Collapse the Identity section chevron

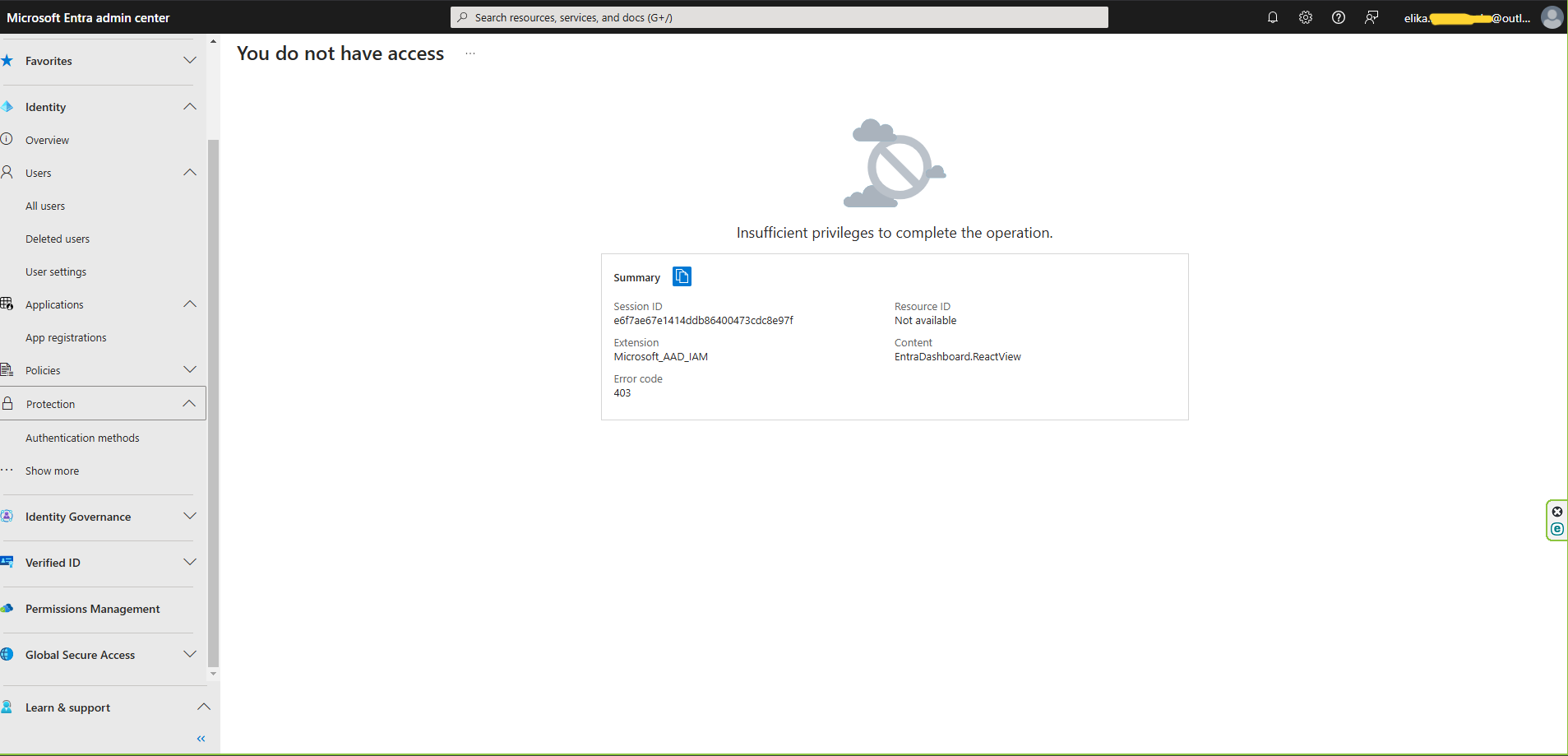(190, 106)
